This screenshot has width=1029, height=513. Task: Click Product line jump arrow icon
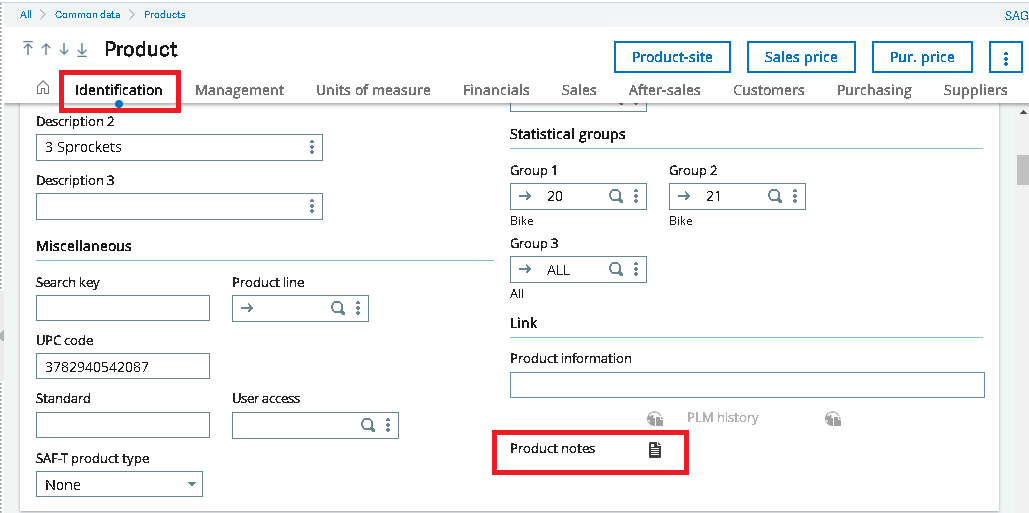pos(247,308)
